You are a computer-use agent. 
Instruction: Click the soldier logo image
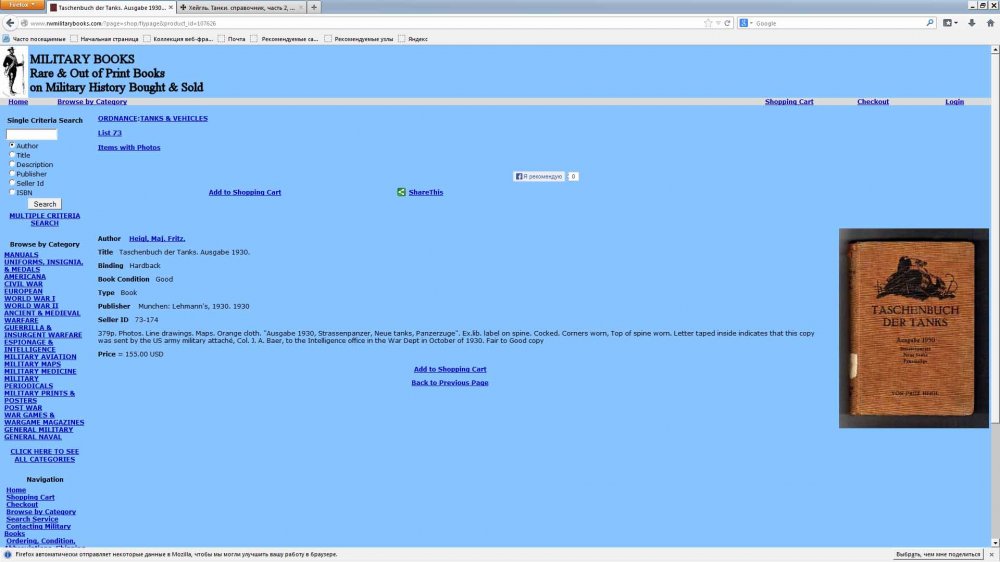[x=13, y=71]
